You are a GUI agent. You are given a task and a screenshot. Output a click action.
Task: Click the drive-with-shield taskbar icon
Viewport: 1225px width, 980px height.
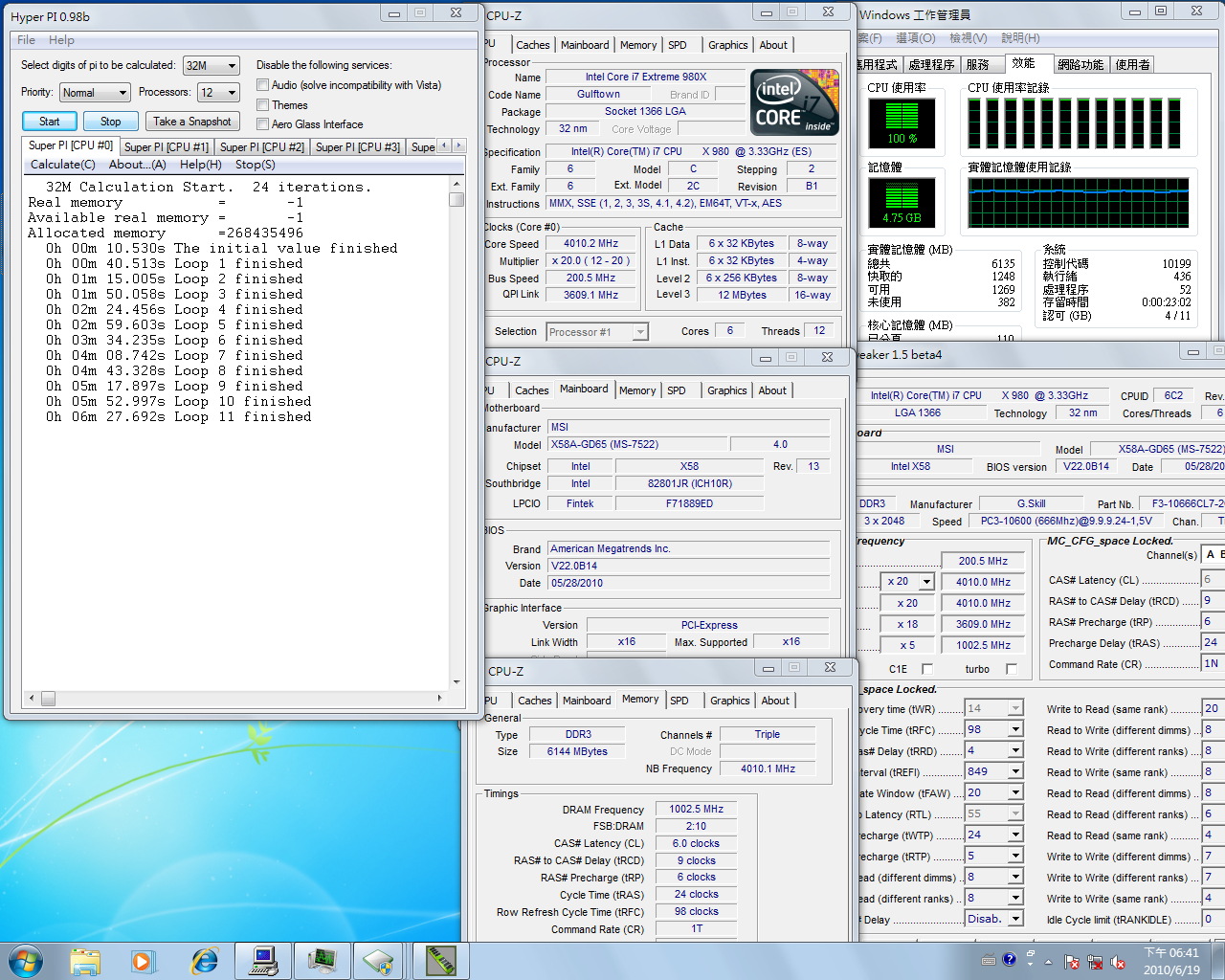pyautogui.click(x=379, y=961)
